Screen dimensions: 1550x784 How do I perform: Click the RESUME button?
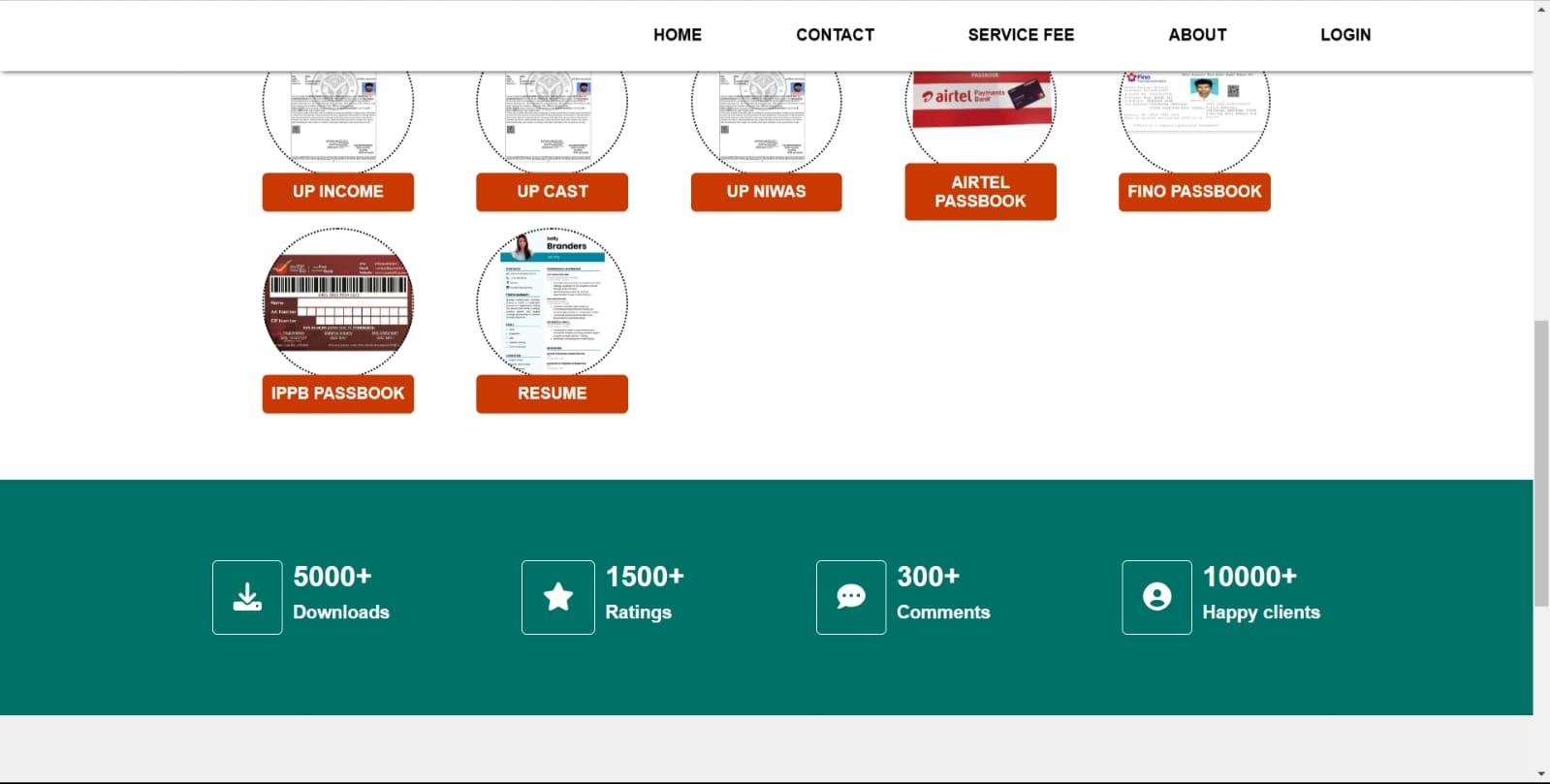click(552, 393)
